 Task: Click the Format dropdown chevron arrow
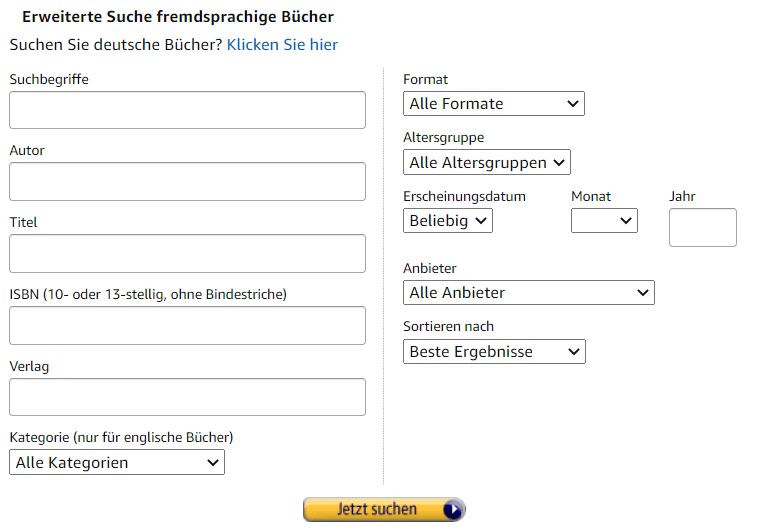(x=573, y=104)
